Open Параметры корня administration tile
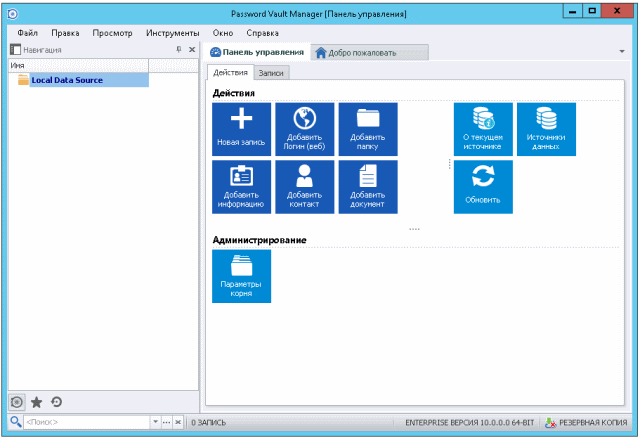Screen dimensions: 640x438 pyautogui.click(x=241, y=276)
